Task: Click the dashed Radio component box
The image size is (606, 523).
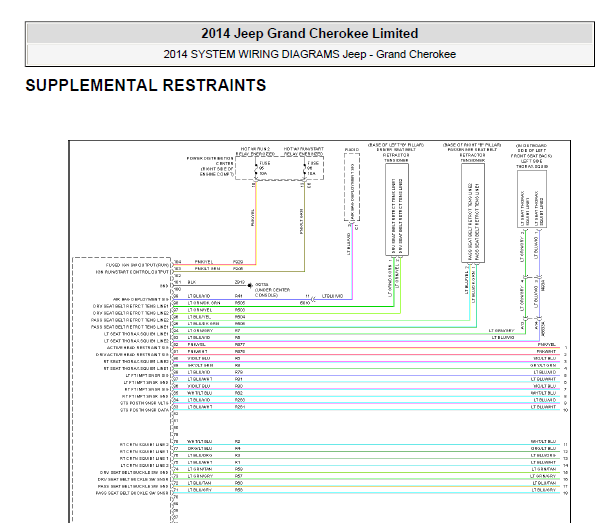Action: coord(352,187)
